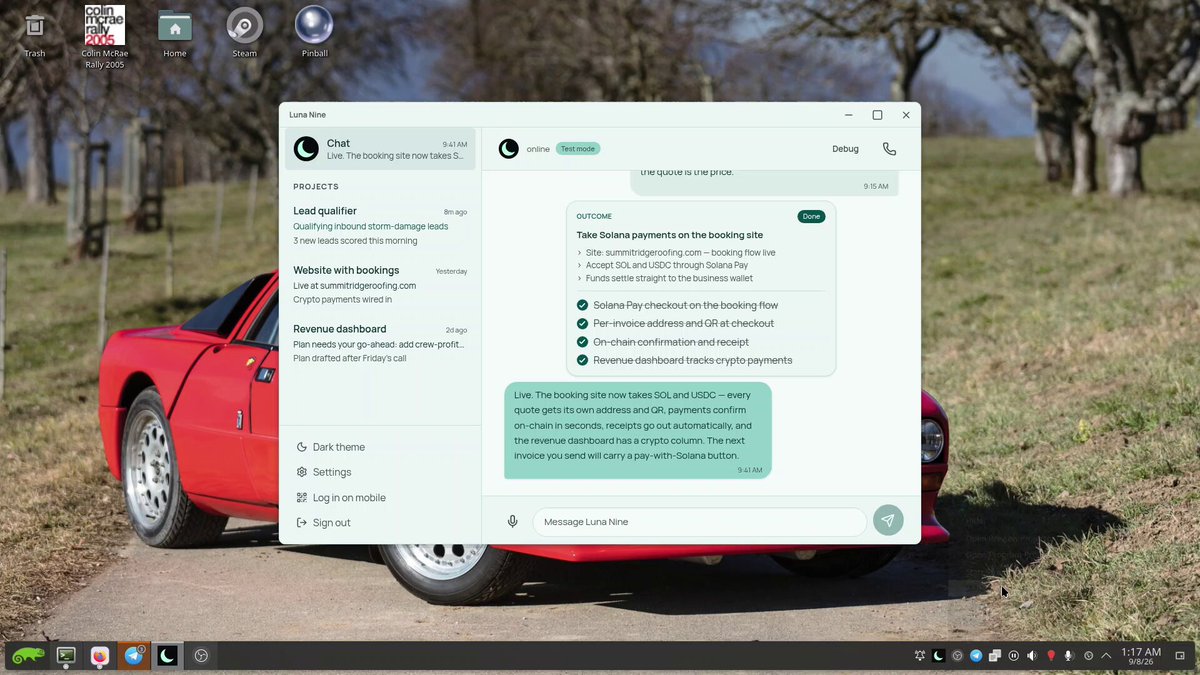
Task: Open the Revenue dashboard project
Action: tap(380, 343)
